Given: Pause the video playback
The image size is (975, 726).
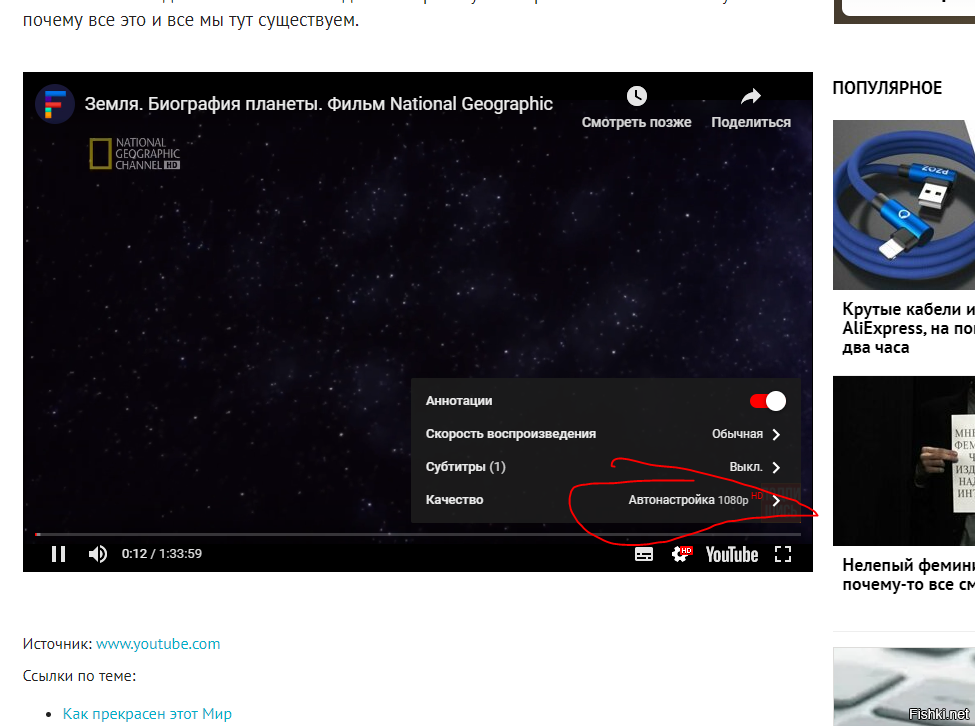Looking at the screenshot, I should click(58, 554).
